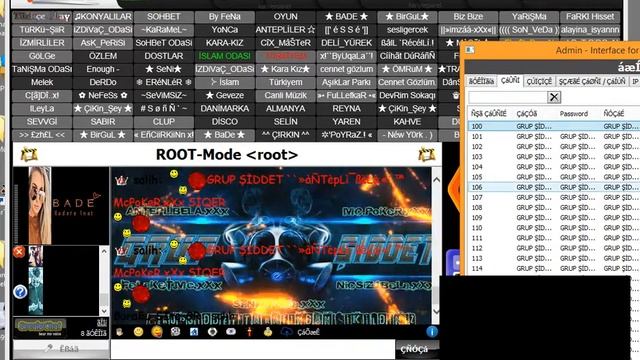Click the clapperboard icon right of ROOT-Mode title
Screen dimensions: 640x360
coord(427,155)
